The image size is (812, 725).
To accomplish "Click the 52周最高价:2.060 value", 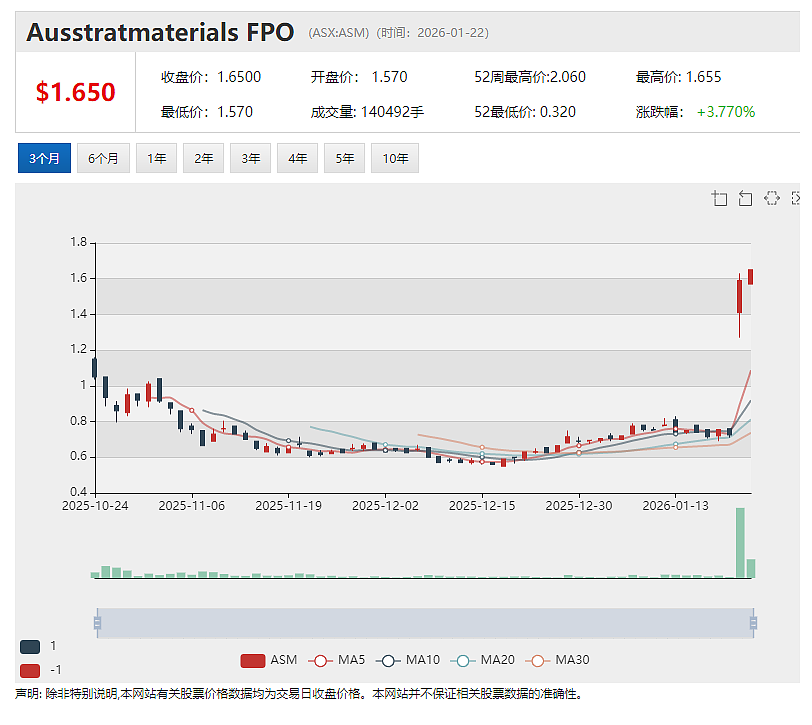I will coord(530,77).
